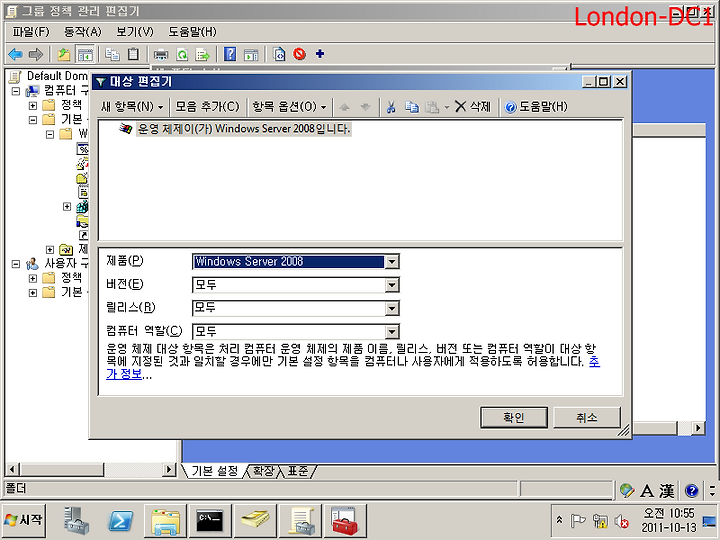The image size is (720, 540).
Task: Click the 漢 Hanja language bar button
Action: coord(667,491)
